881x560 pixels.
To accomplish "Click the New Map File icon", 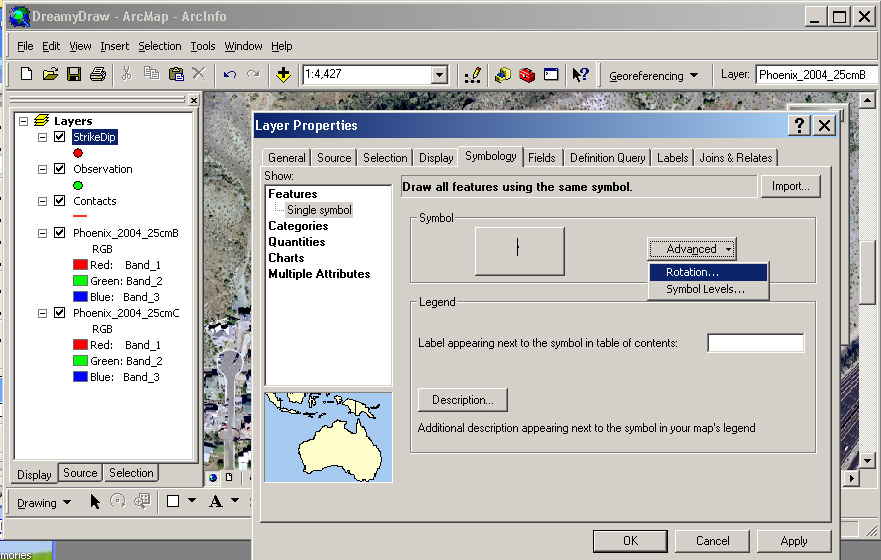I will [x=26, y=74].
